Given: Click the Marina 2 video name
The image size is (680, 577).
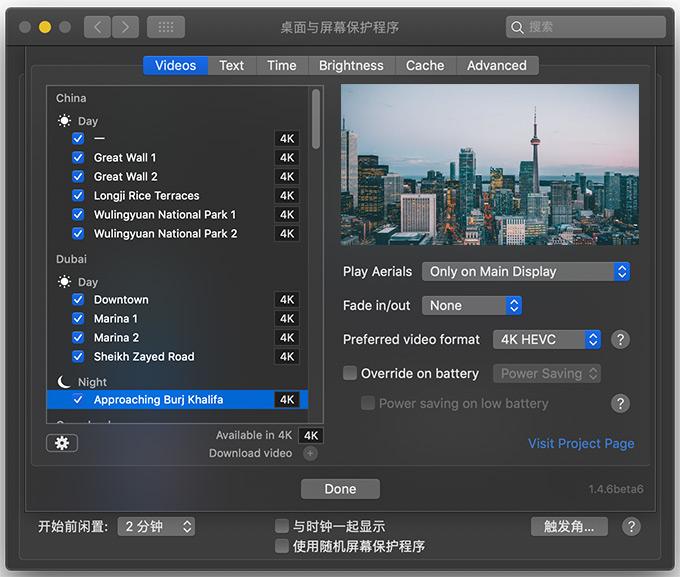Looking at the screenshot, I should tap(117, 338).
